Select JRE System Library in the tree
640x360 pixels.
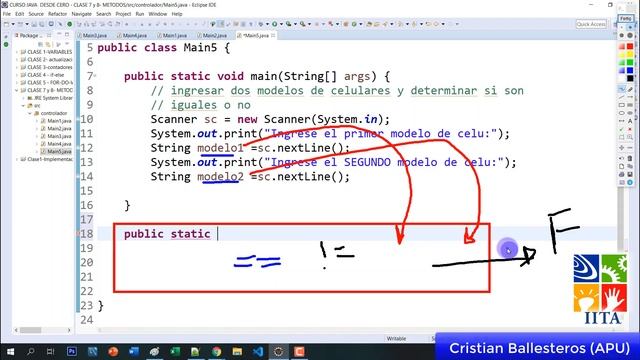50,98
